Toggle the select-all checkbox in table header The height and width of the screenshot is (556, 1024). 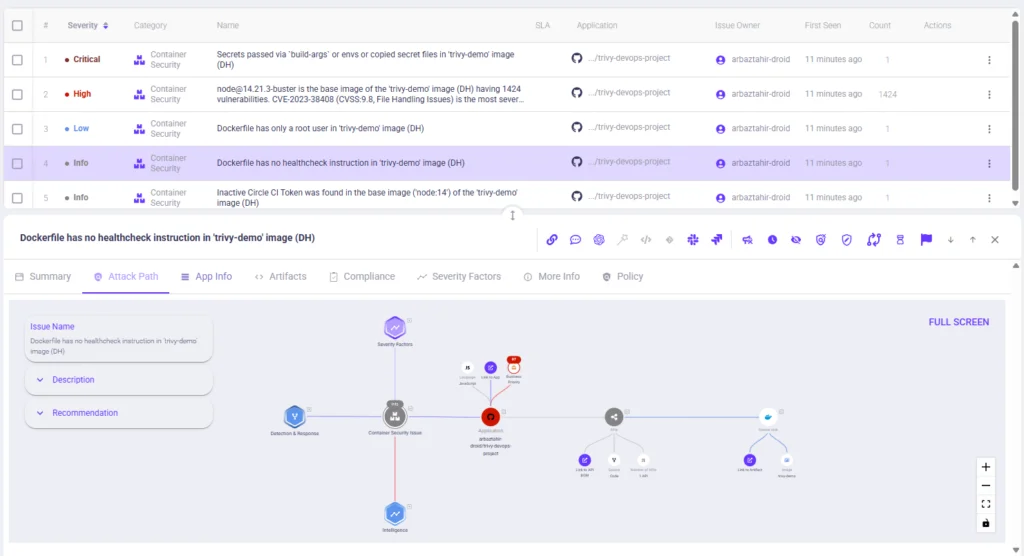click(18, 25)
